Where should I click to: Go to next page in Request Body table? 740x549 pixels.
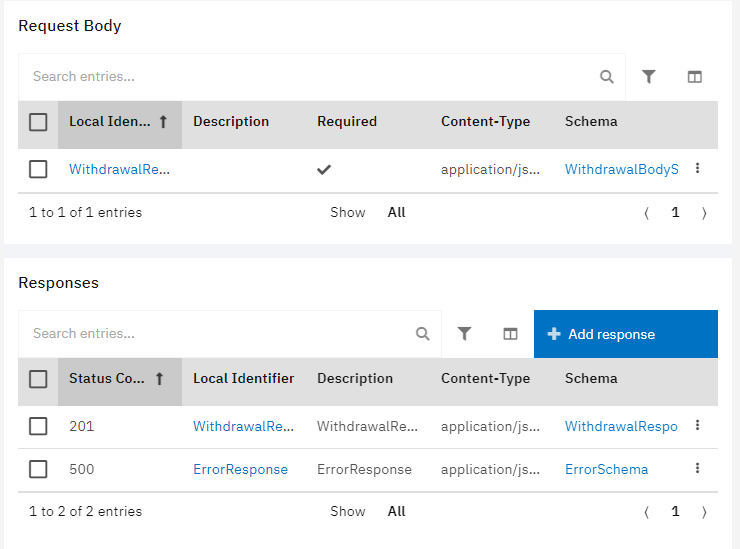point(704,213)
